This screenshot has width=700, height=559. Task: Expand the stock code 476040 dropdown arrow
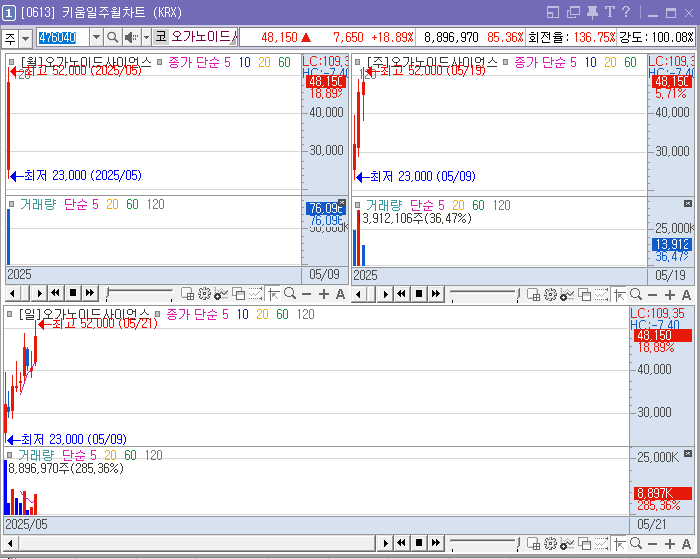point(96,38)
